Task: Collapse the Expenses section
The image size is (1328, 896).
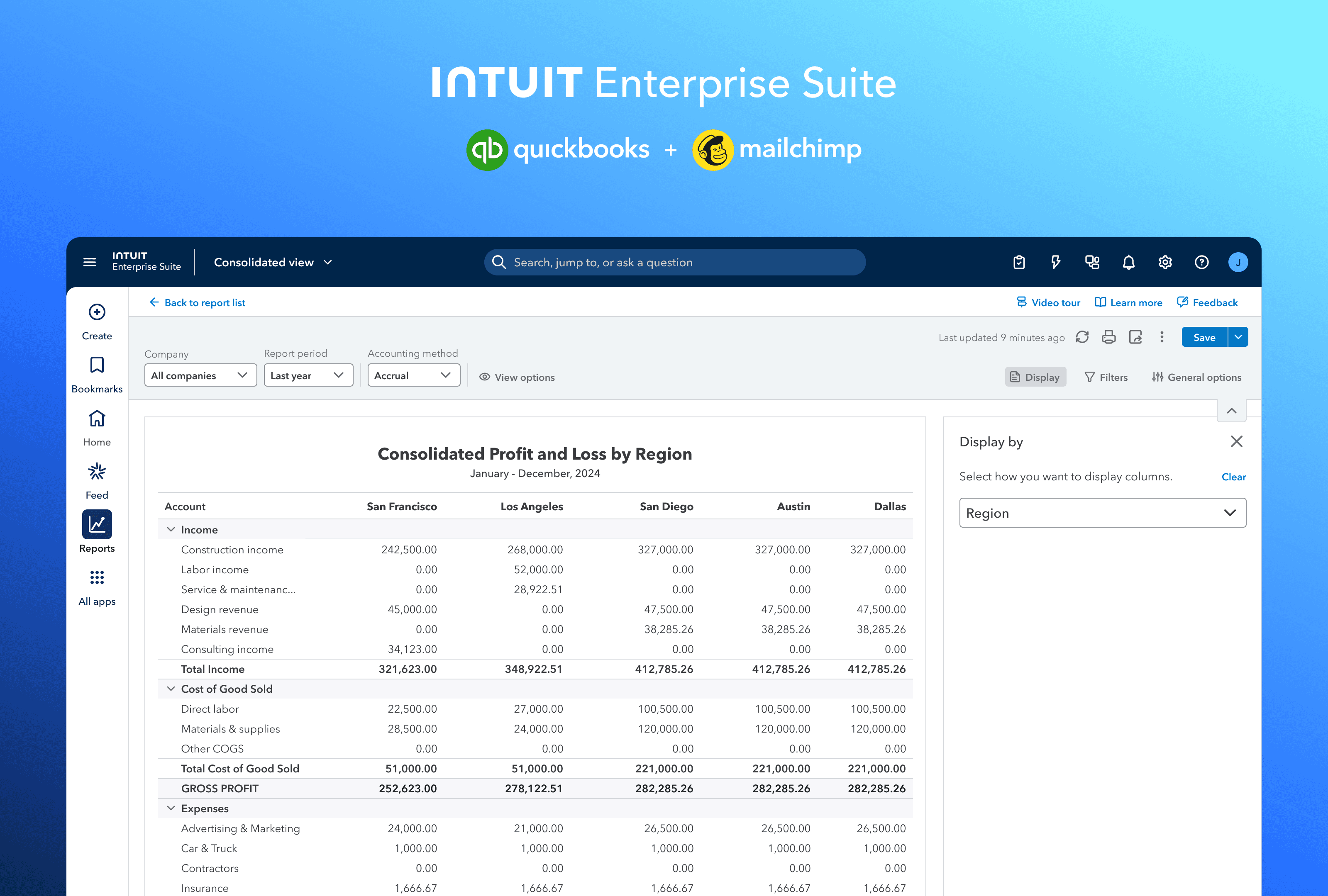Action: [170, 808]
